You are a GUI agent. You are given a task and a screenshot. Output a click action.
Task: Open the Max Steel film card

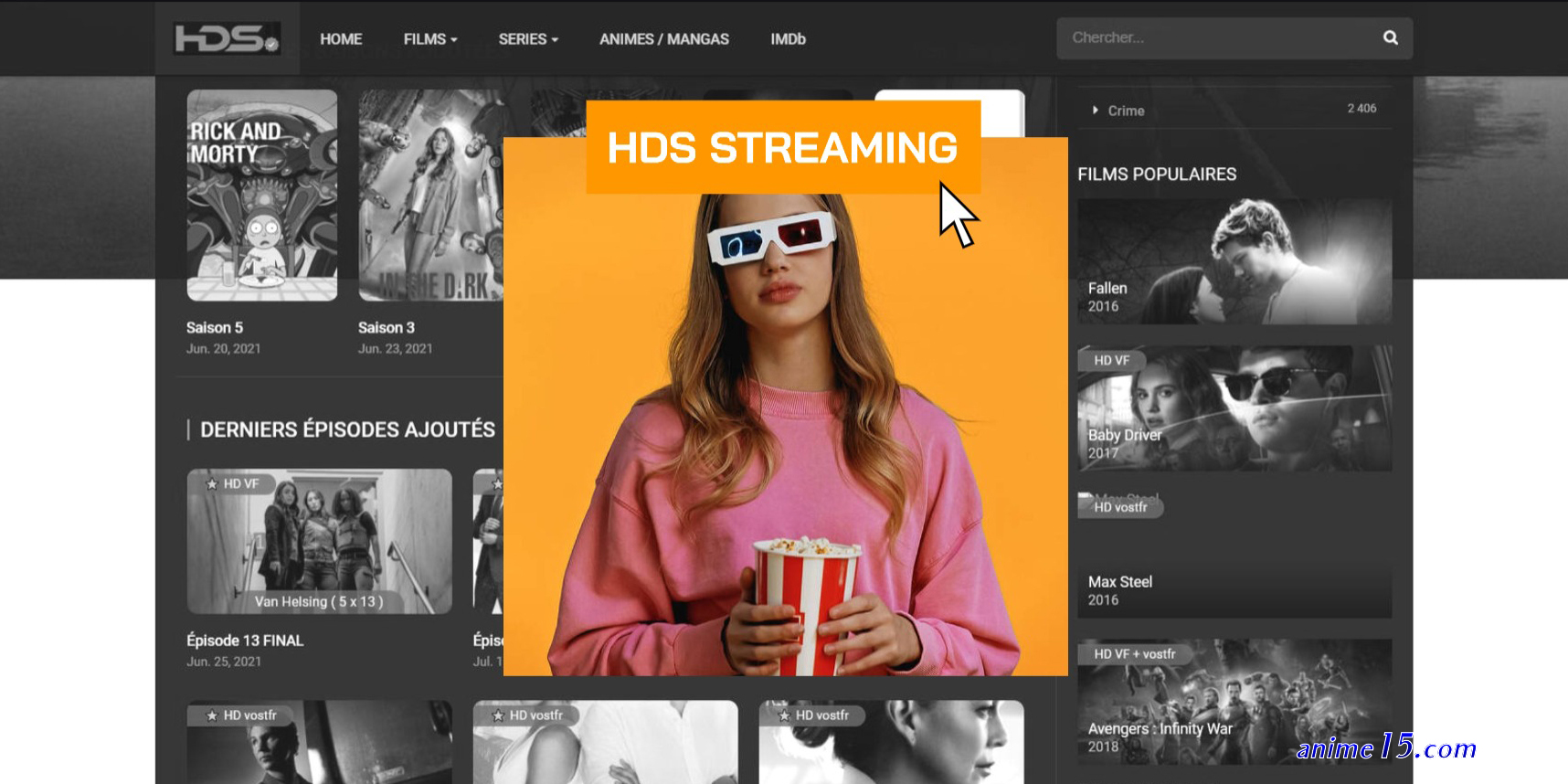1234,556
